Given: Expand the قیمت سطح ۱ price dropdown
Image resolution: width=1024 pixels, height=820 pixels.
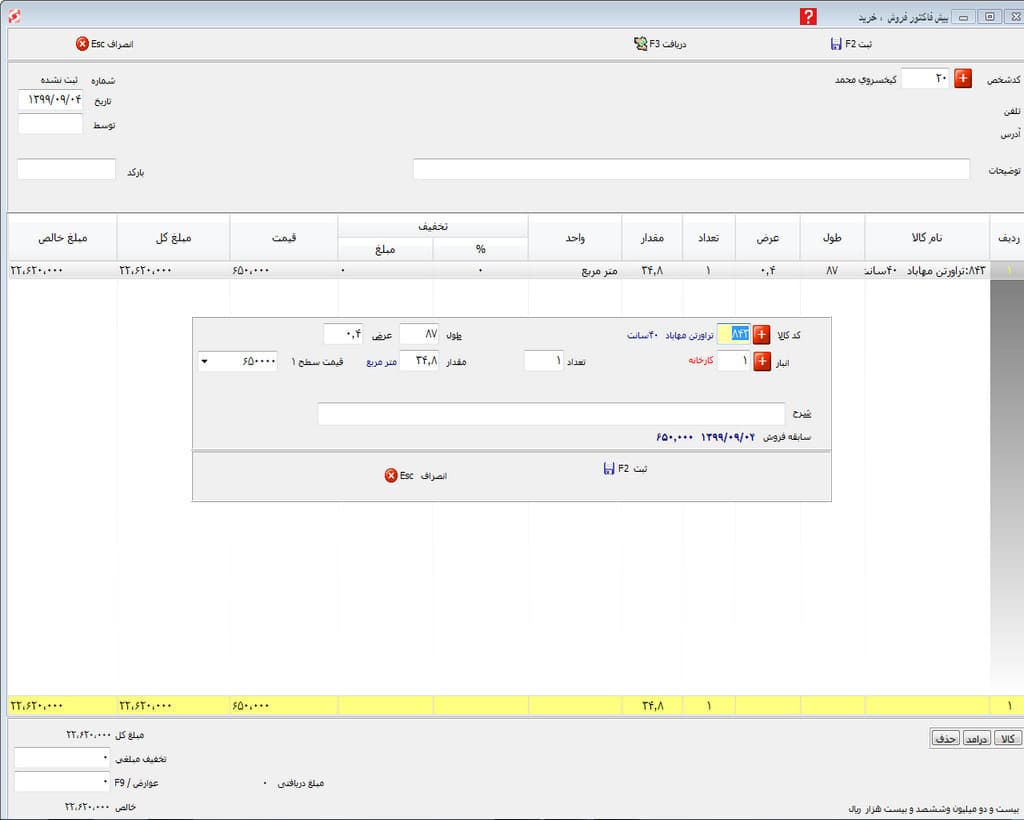Looking at the screenshot, I should pyautogui.click(x=204, y=361).
